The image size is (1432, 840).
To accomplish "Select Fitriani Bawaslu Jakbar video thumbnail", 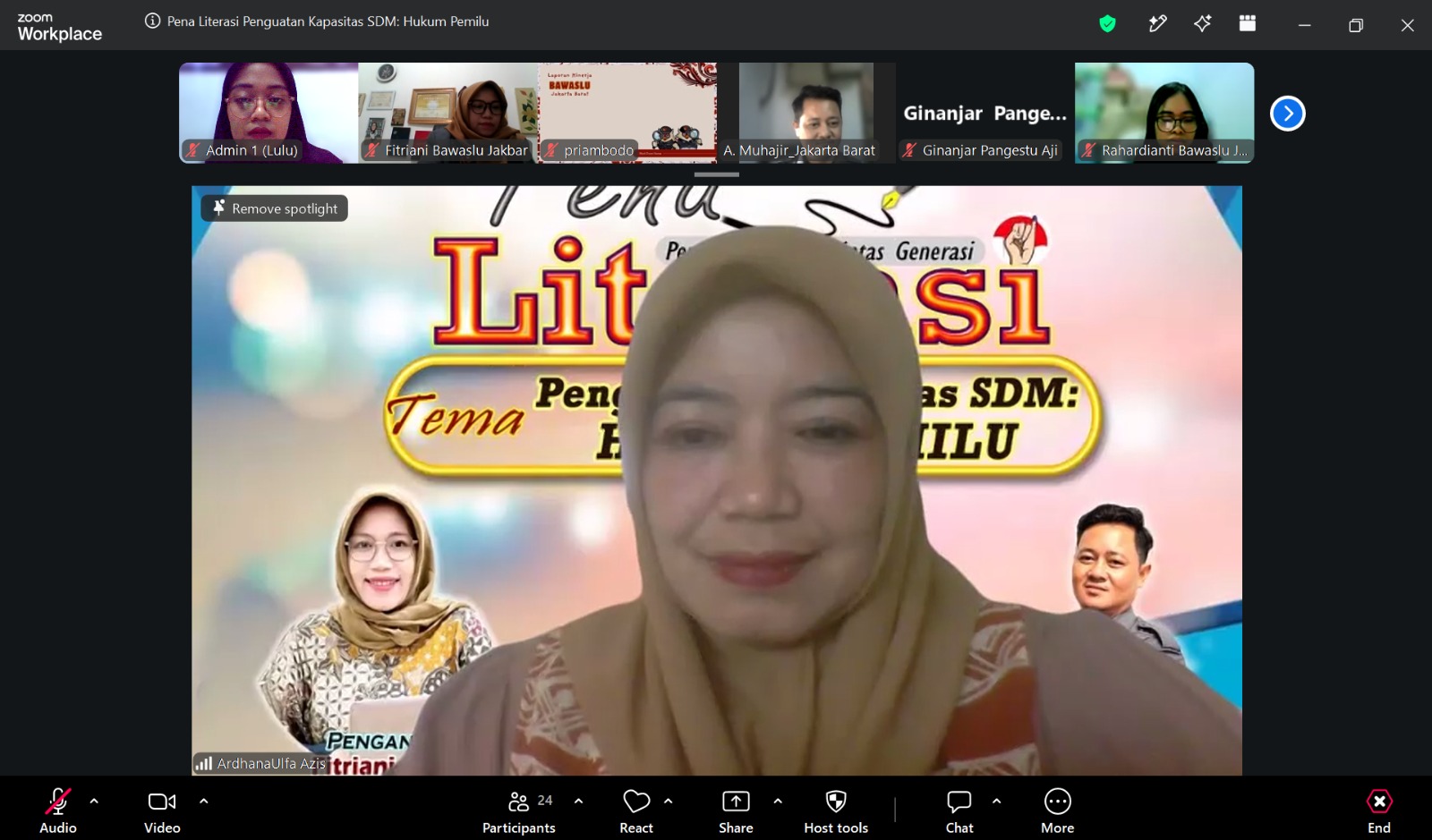I will coord(447,113).
